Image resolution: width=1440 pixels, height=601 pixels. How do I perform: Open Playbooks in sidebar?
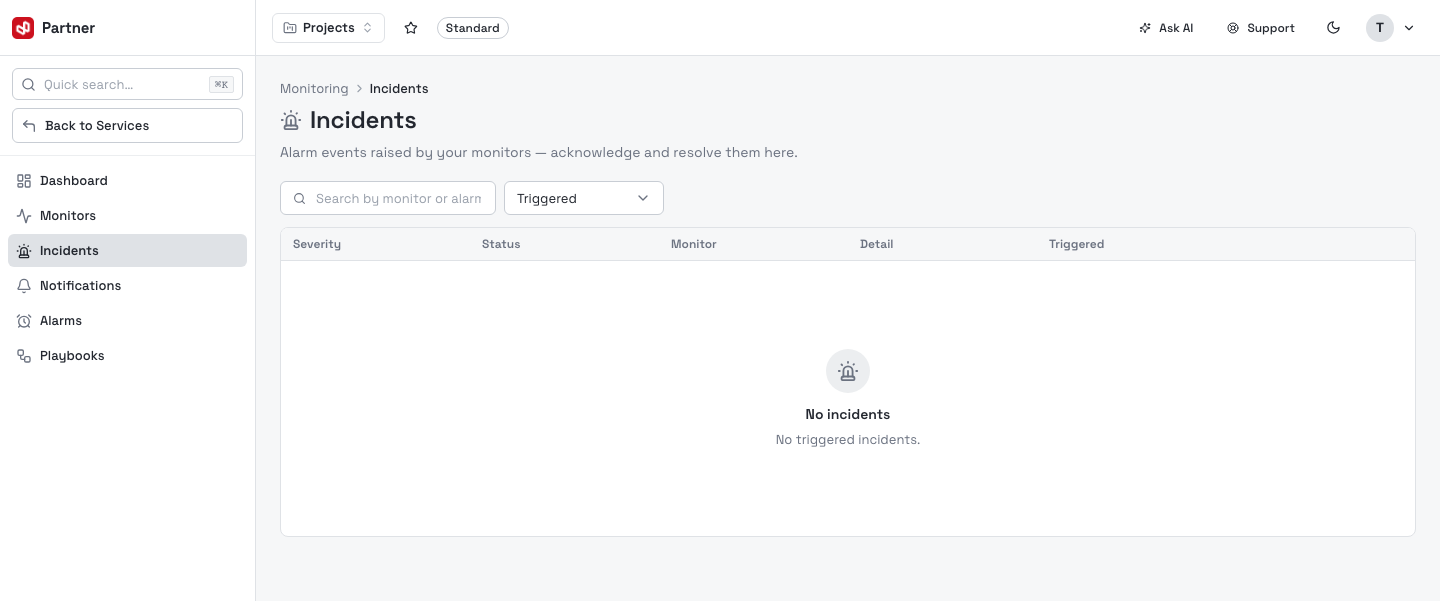coord(127,356)
